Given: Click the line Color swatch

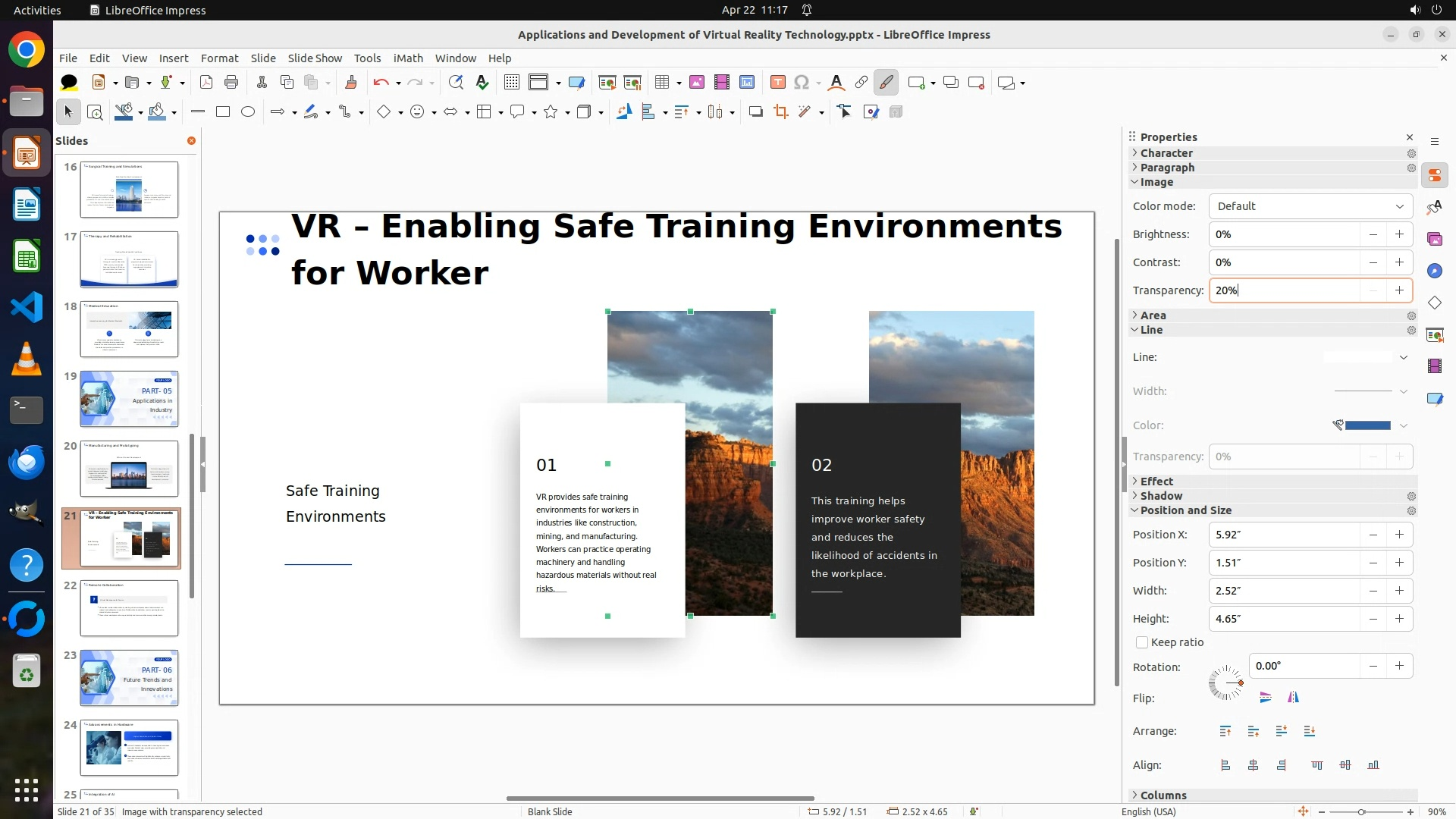Looking at the screenshot, I should pos(1367,425).
